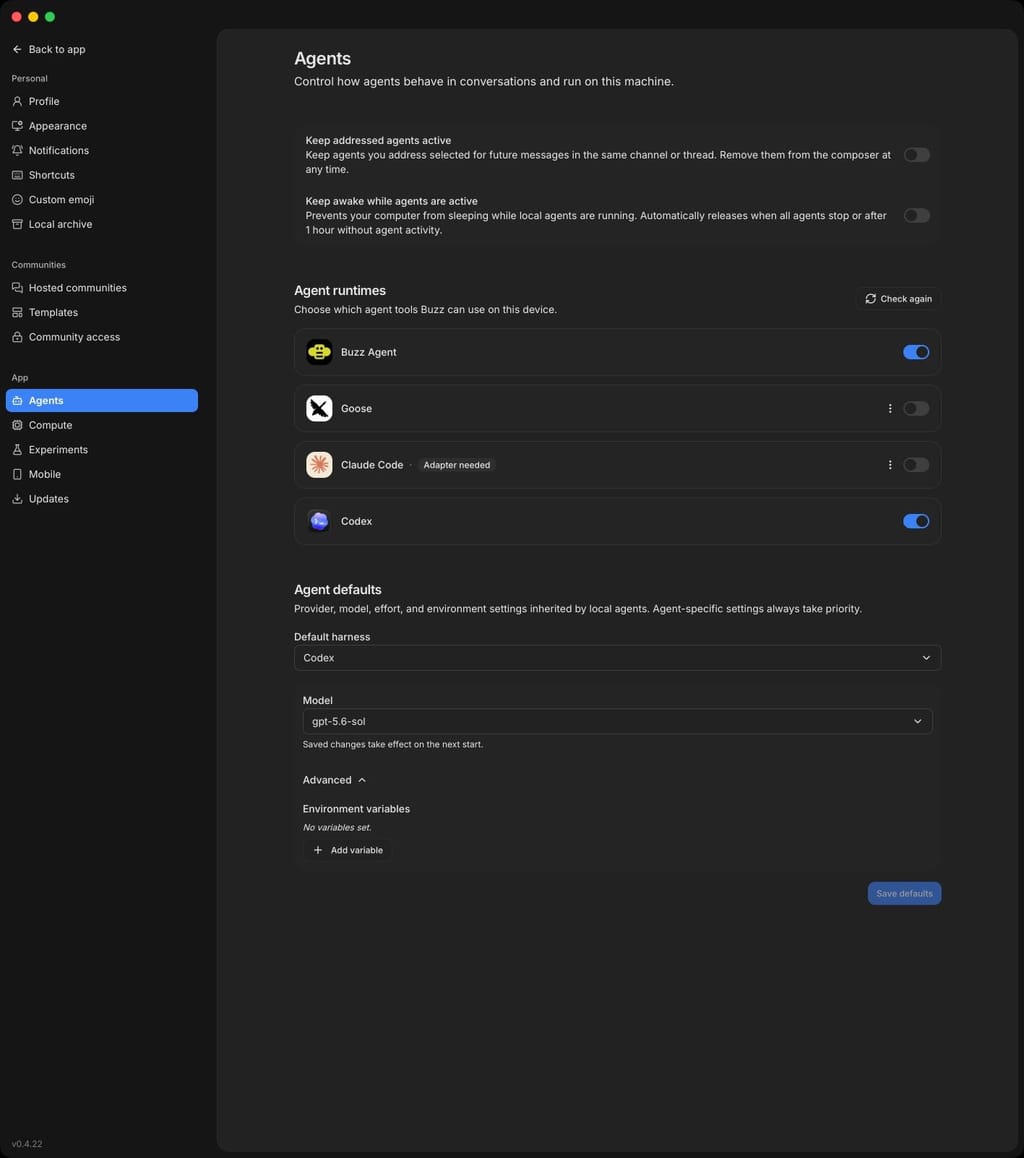The width and height of the screenshot is (1024, 1158).
Task: Click the Experiments flask icon in sidebar
Action: click(x=17, y=450)
